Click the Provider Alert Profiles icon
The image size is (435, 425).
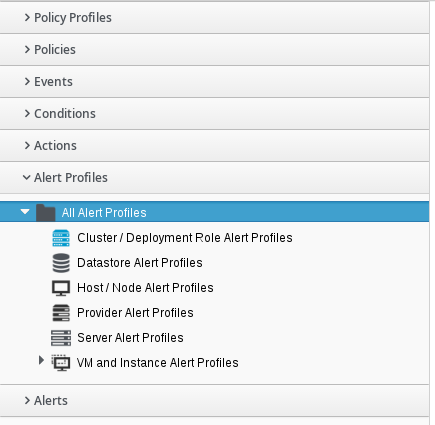pyautogui.click(x=61, y=313)
